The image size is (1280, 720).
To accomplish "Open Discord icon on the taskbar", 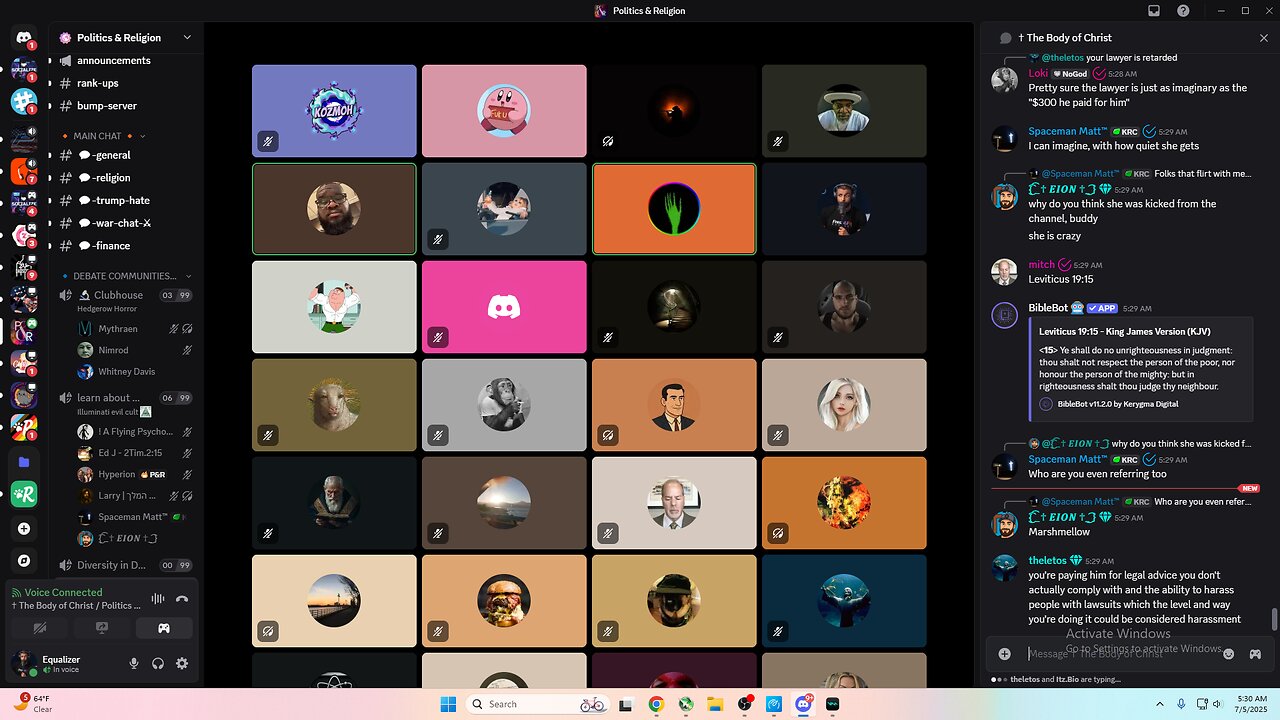I will point(803,704).
